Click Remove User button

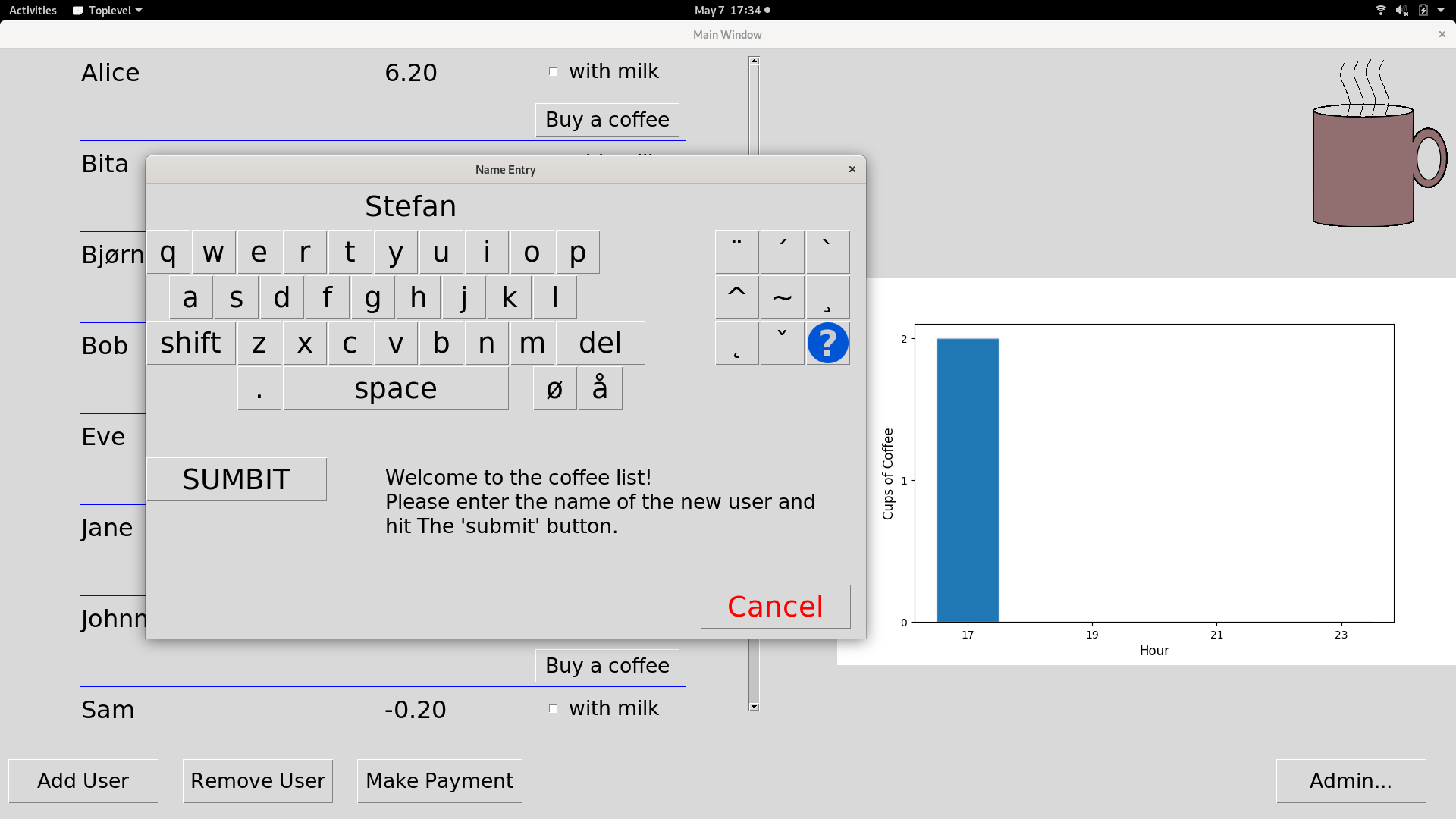(258, 781)
